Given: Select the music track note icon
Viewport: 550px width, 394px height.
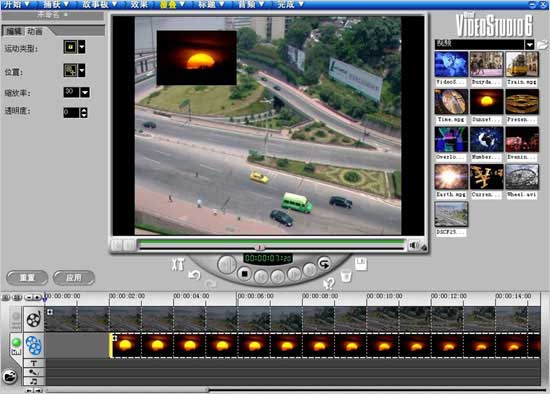Looking at the screenshot, I should 34,381.
